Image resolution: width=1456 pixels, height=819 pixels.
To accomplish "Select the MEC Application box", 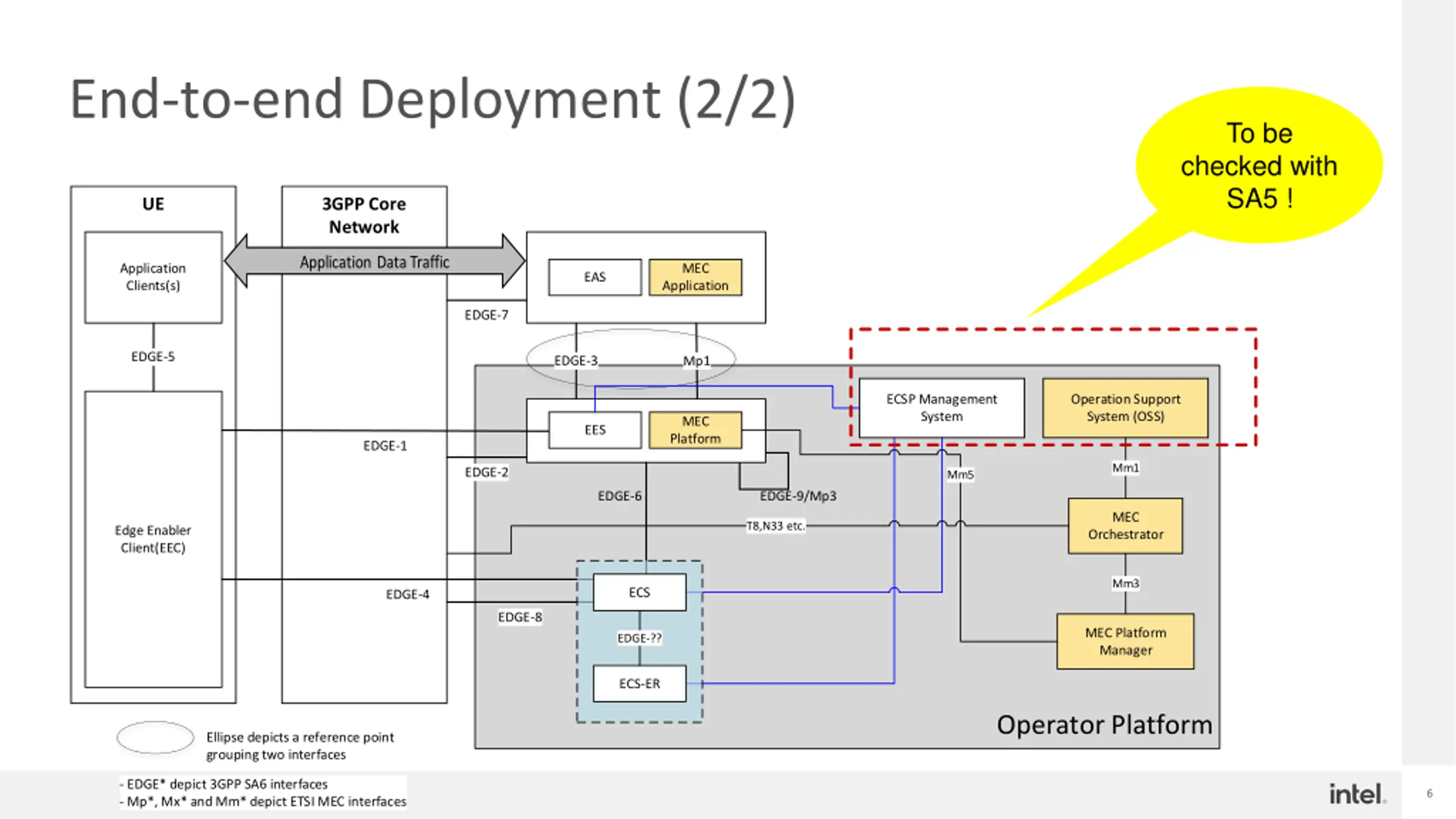I will (x=695, y=277).
